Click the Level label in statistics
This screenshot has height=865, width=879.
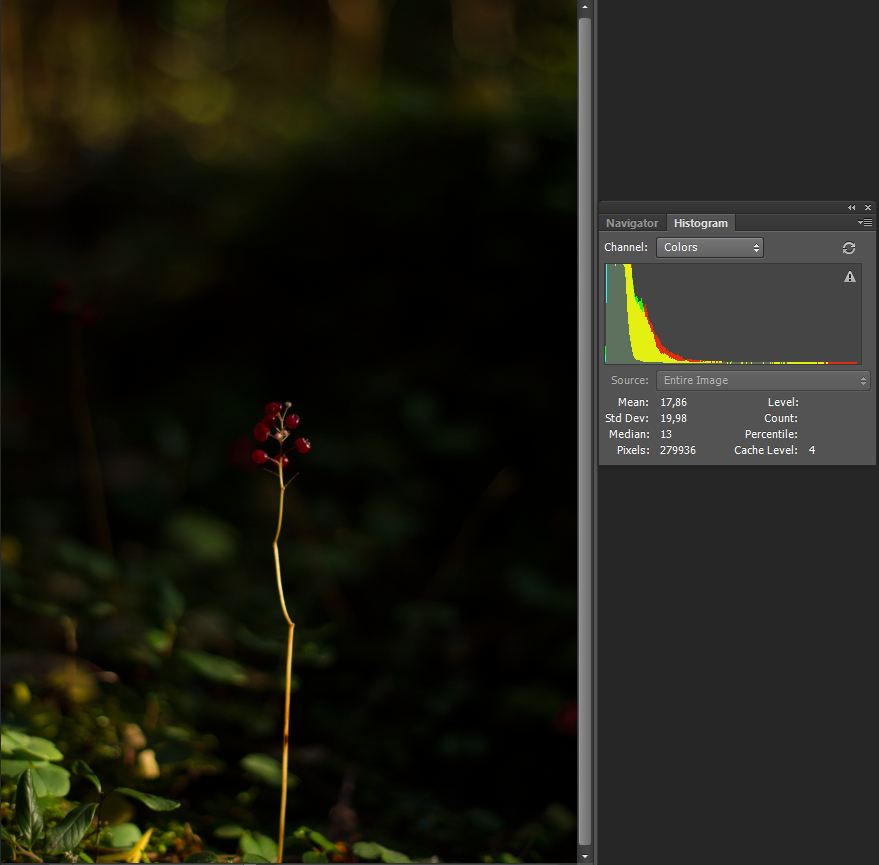783,402
